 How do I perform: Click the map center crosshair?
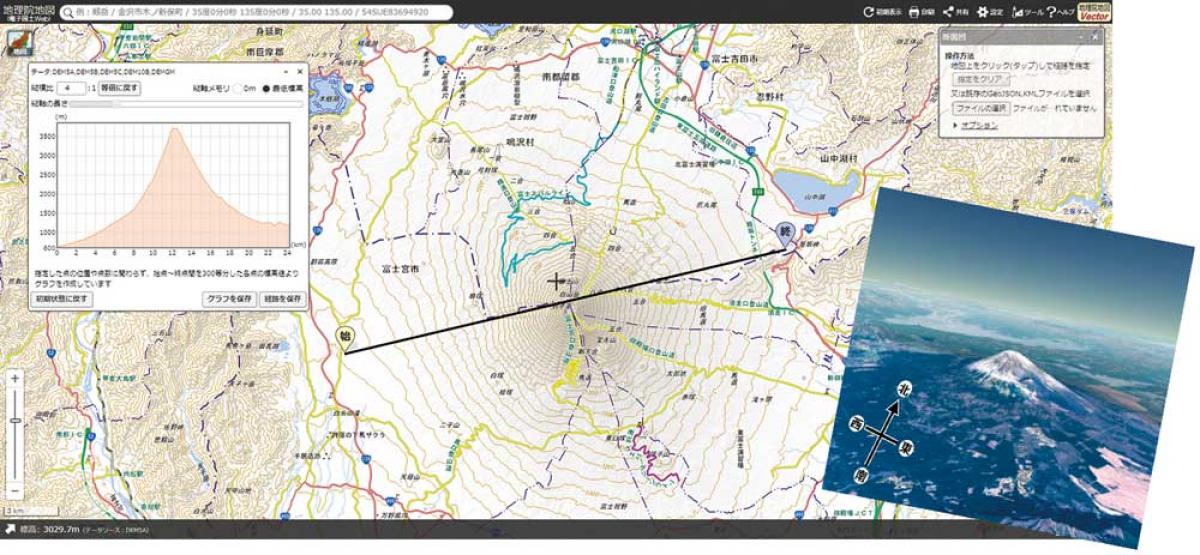click(x=556, y=282)
